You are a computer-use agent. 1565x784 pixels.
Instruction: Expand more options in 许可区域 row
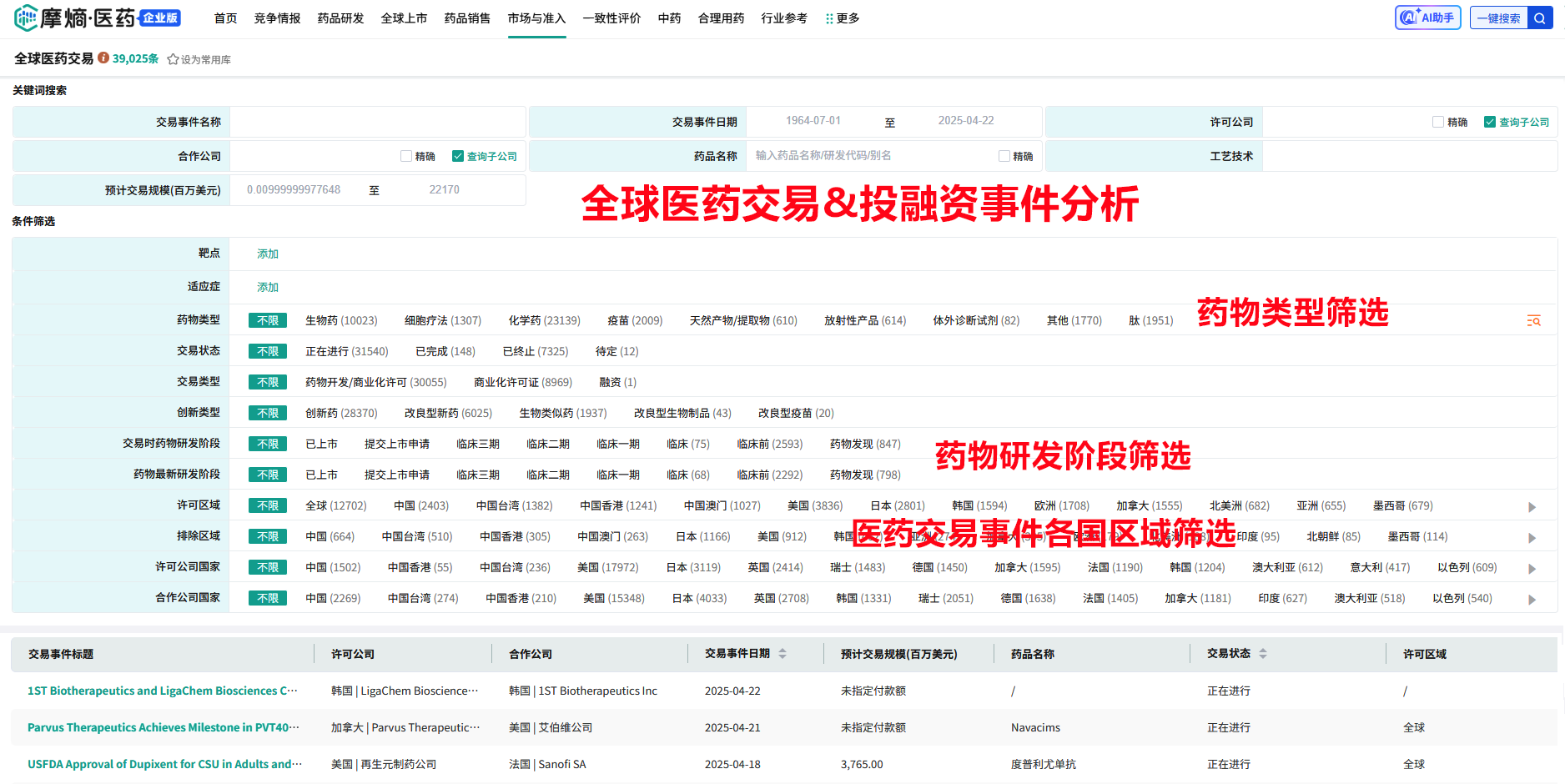coord(1532,507)
